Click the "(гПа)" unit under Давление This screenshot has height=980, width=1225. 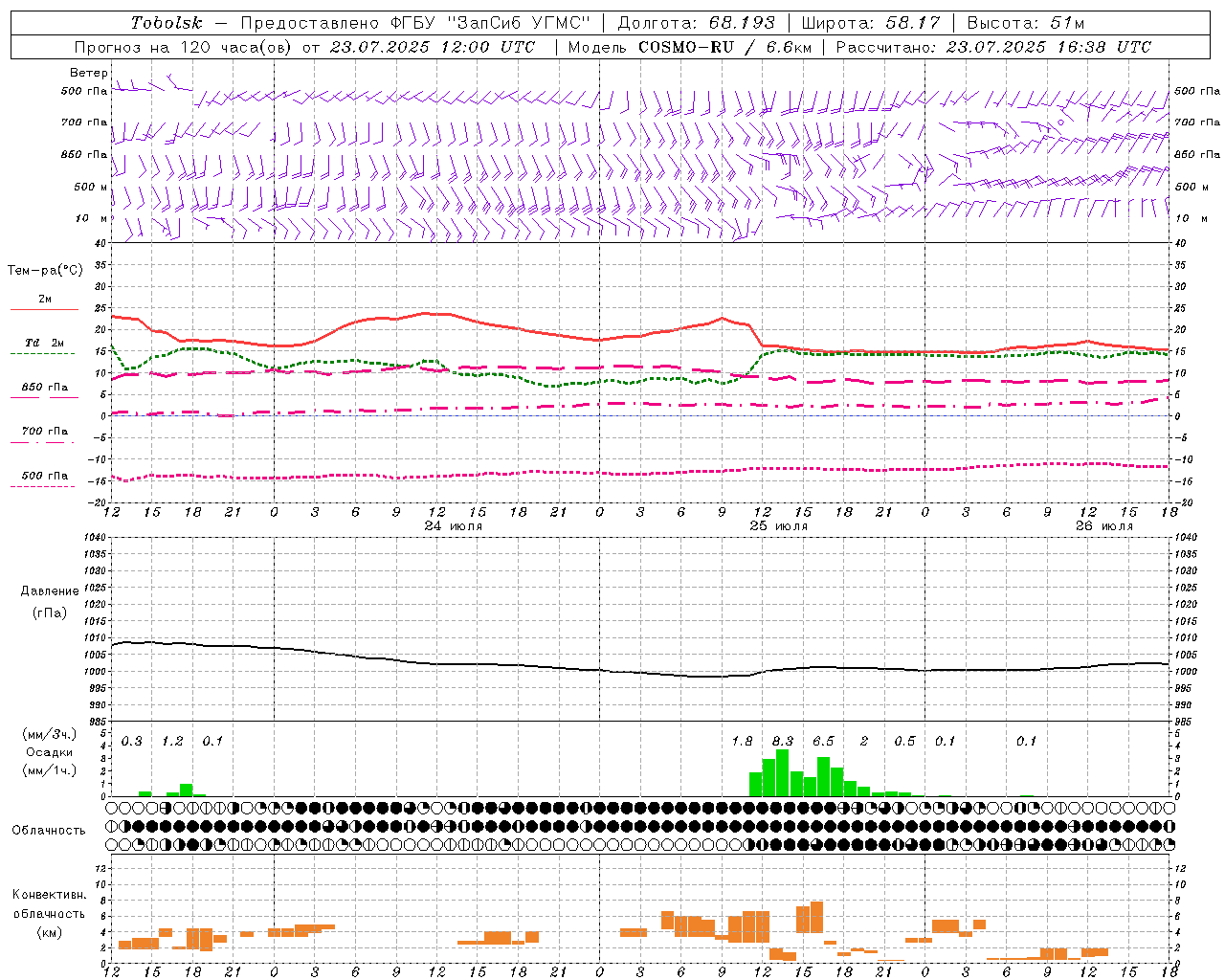click(x=50, y=612)
